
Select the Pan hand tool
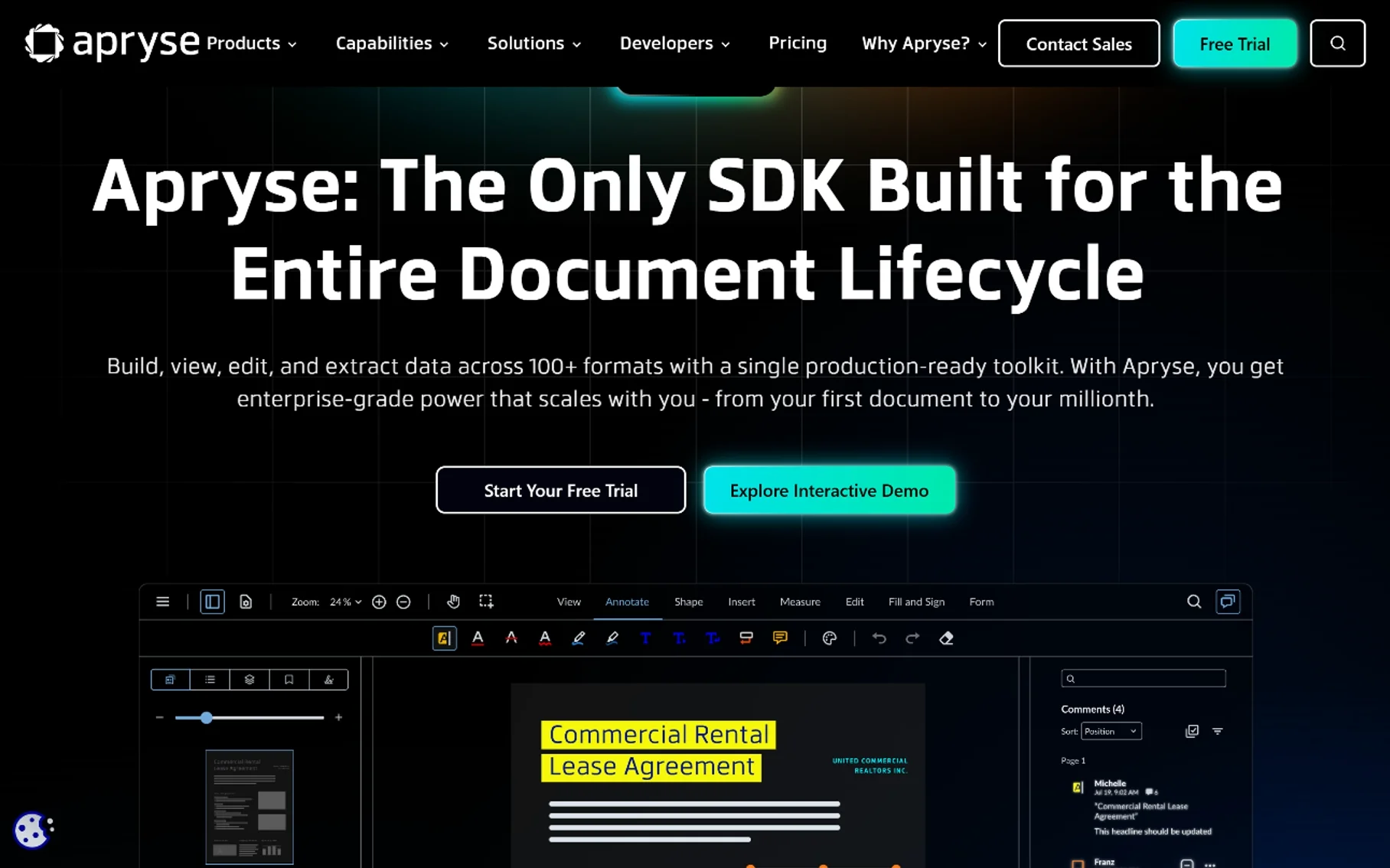(453, 602)
